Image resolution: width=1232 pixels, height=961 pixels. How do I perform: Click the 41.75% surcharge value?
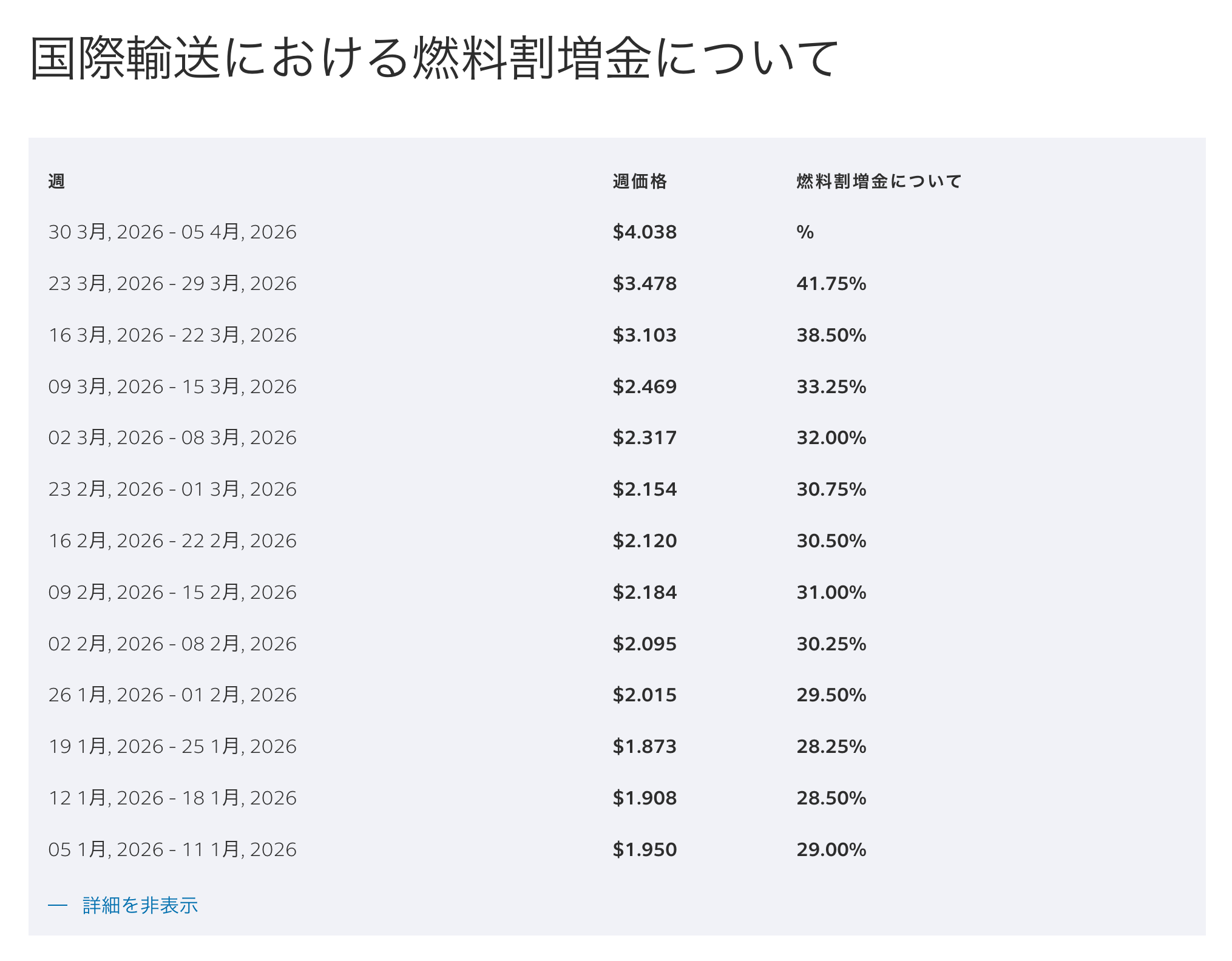point(831,283)
